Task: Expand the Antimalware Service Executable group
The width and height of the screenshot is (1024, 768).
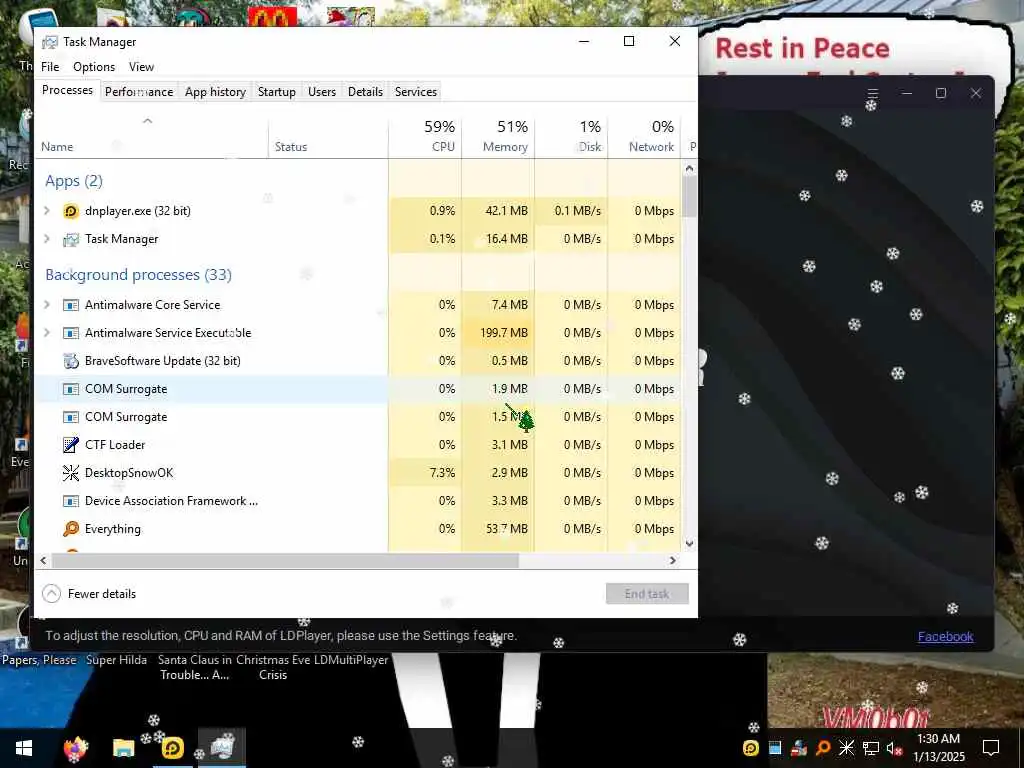Action: click(x=46, y=333)
